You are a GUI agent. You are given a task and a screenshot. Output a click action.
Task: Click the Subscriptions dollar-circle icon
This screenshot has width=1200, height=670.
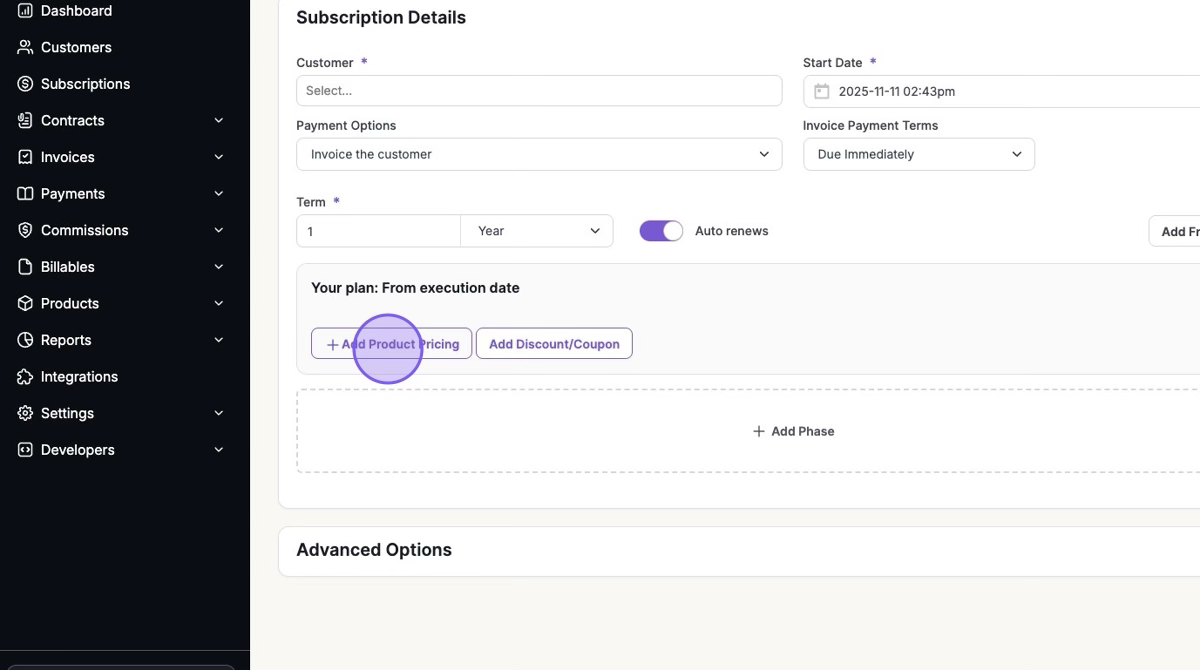[x=25, y=84]
